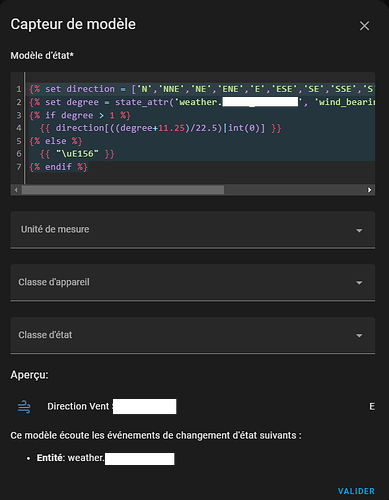Screen dimensions: 389x500
Task: Open the Classe d'appareil dropdown
Action: 193,282
